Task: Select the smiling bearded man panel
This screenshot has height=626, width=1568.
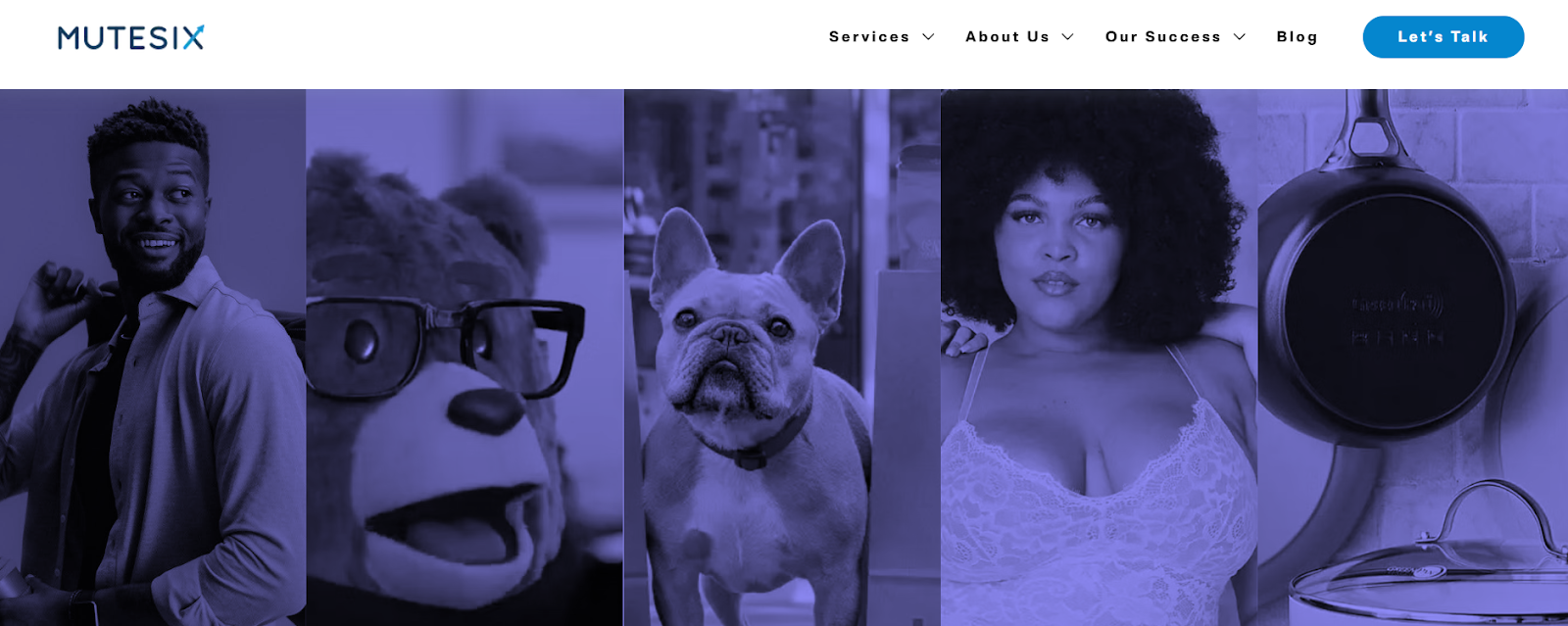Action: [153, 358]
